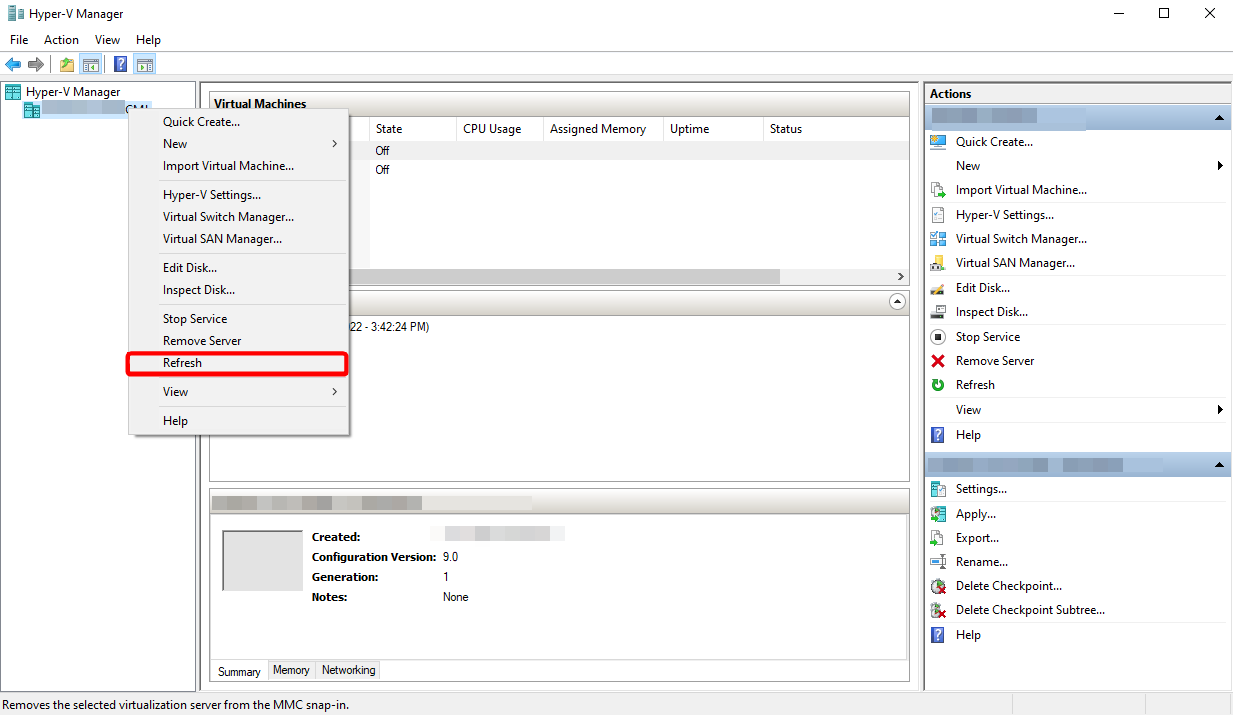1233x715 pixels.
Task: Select the server node under Hyper-V Manager
Action: (x=86, y=109)
